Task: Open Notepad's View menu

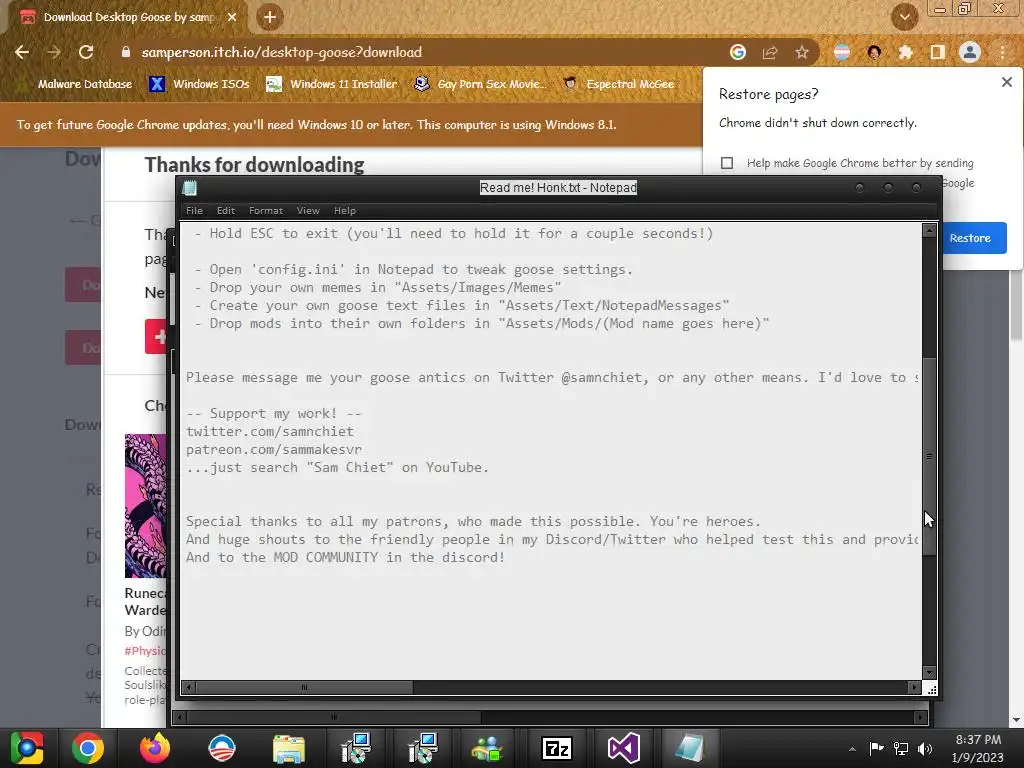Action: click(x=308, y=210)
